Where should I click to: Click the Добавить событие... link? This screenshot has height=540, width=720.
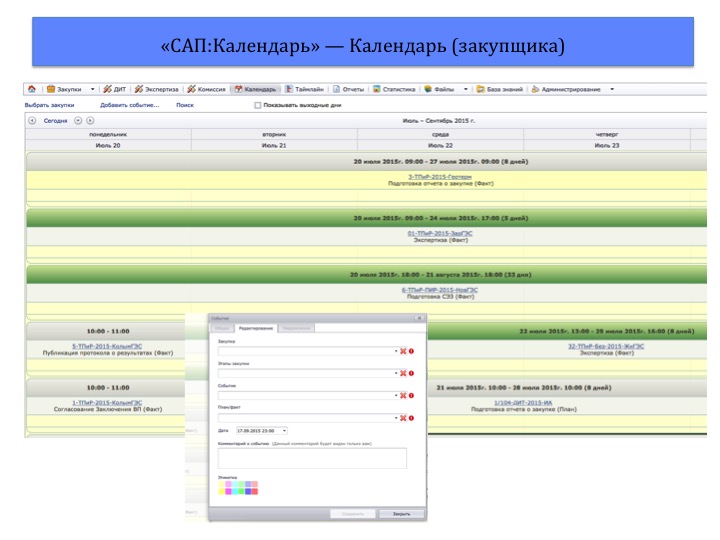[x=129, y=105]
